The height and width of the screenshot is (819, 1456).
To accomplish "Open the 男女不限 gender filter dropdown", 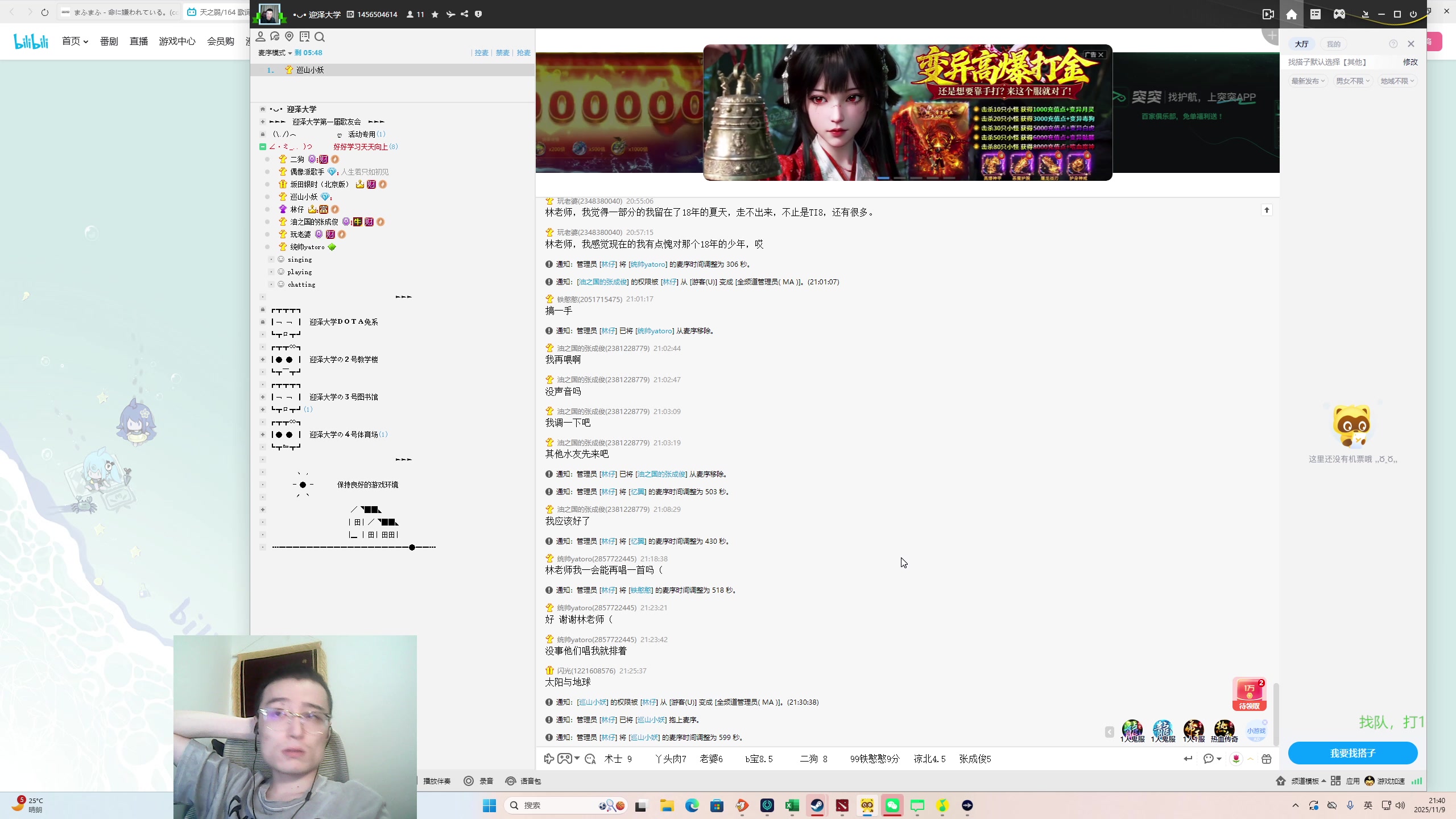I will click(1352, 81).
